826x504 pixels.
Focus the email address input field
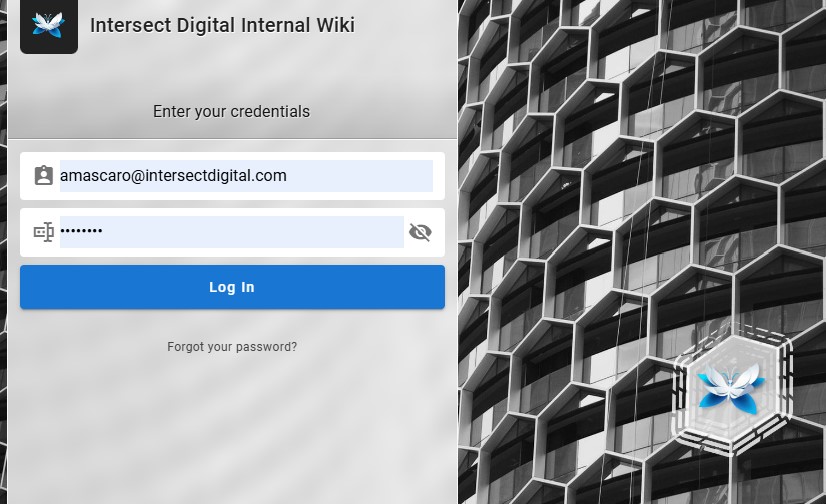246,176
